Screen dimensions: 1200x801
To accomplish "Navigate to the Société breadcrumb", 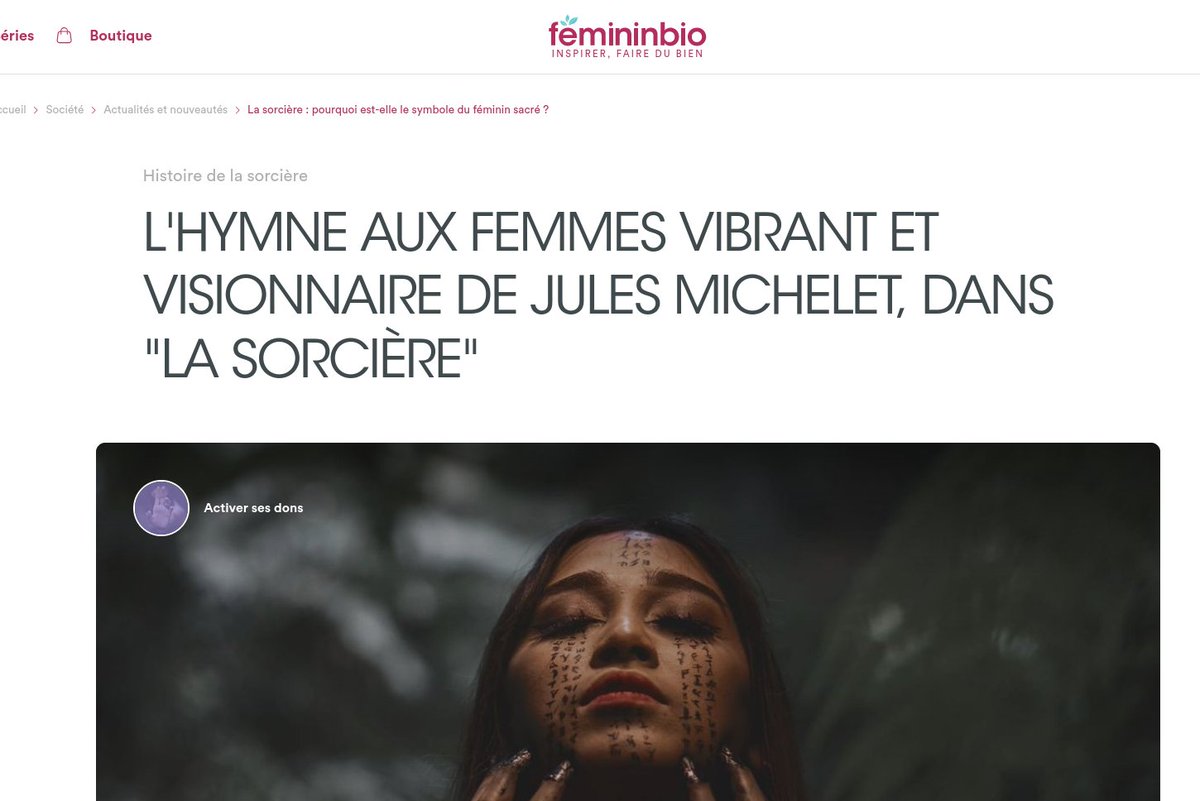I will tap(65, 110).
